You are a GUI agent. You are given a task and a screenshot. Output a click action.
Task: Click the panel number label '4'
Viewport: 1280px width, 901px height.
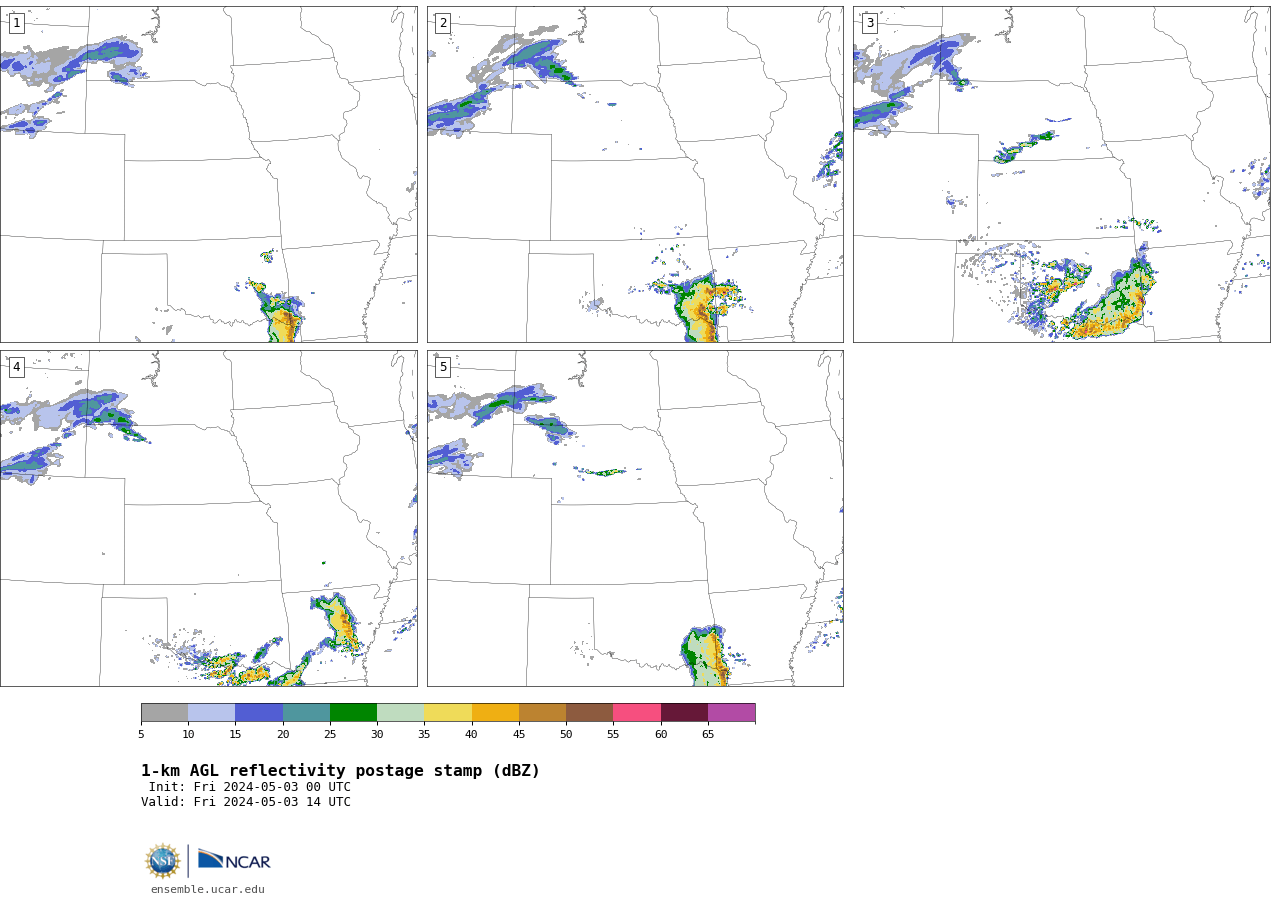16,367
